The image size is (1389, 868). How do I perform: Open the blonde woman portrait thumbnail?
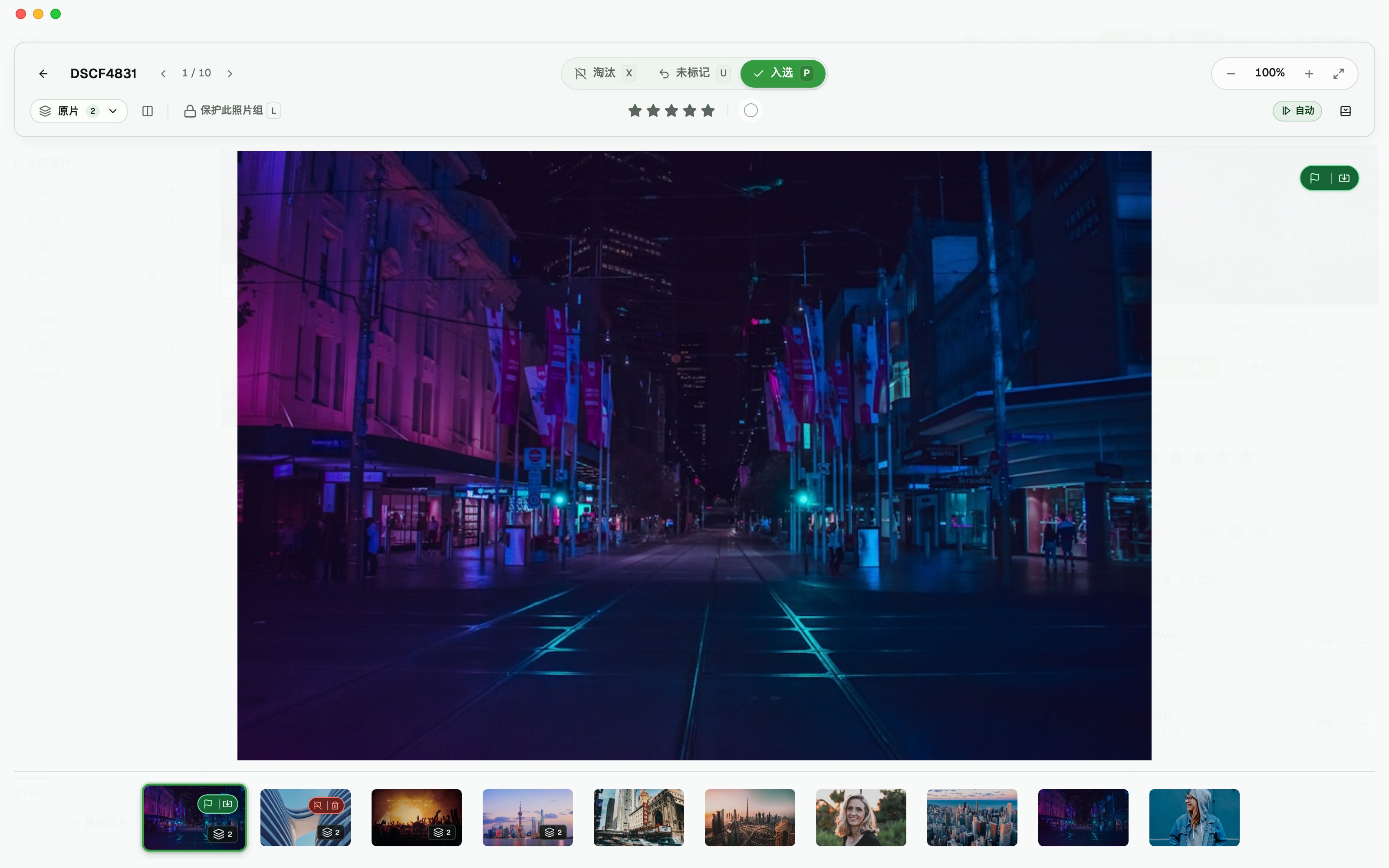[861, 818]
